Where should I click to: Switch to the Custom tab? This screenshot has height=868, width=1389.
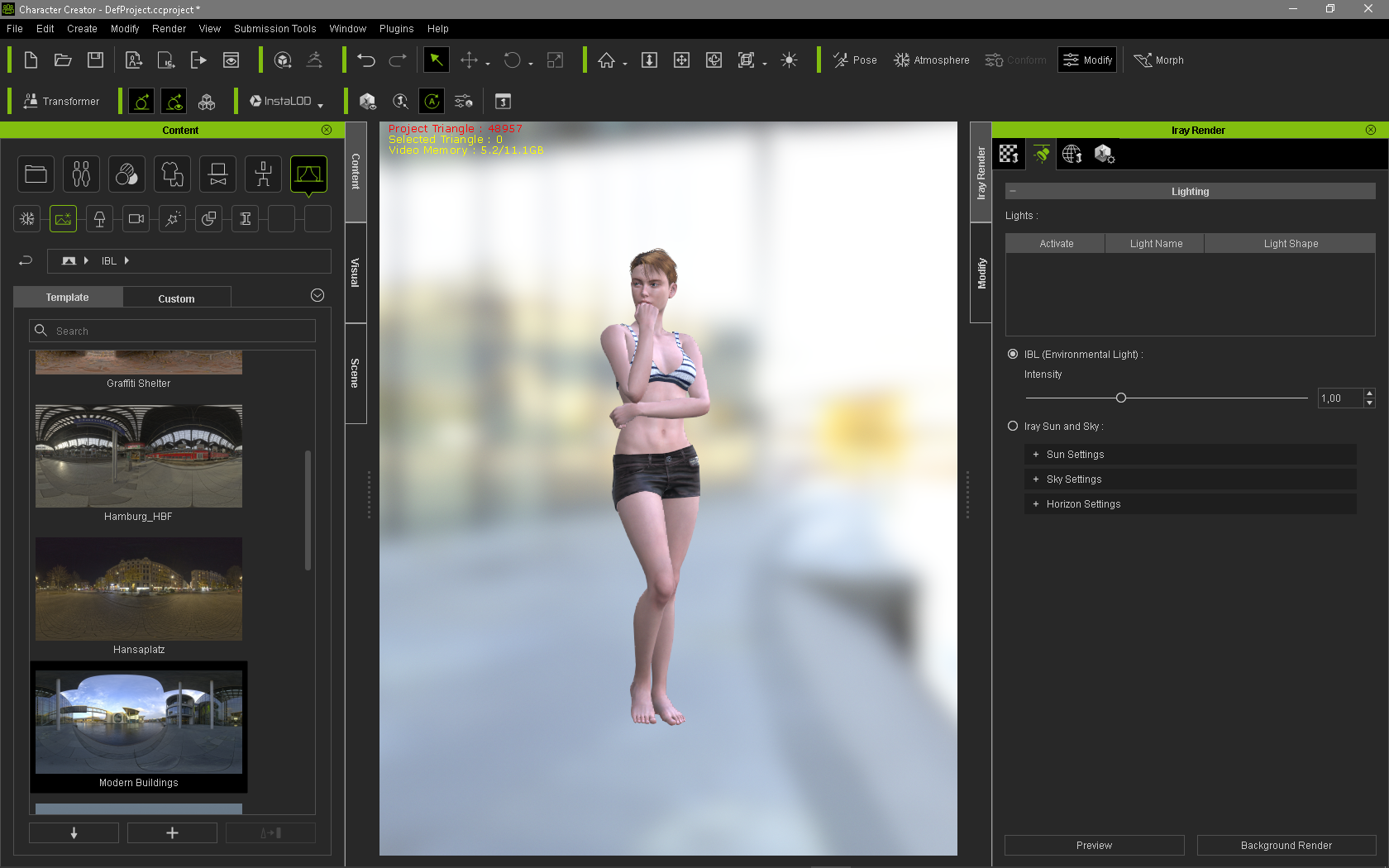coord(177,298)
